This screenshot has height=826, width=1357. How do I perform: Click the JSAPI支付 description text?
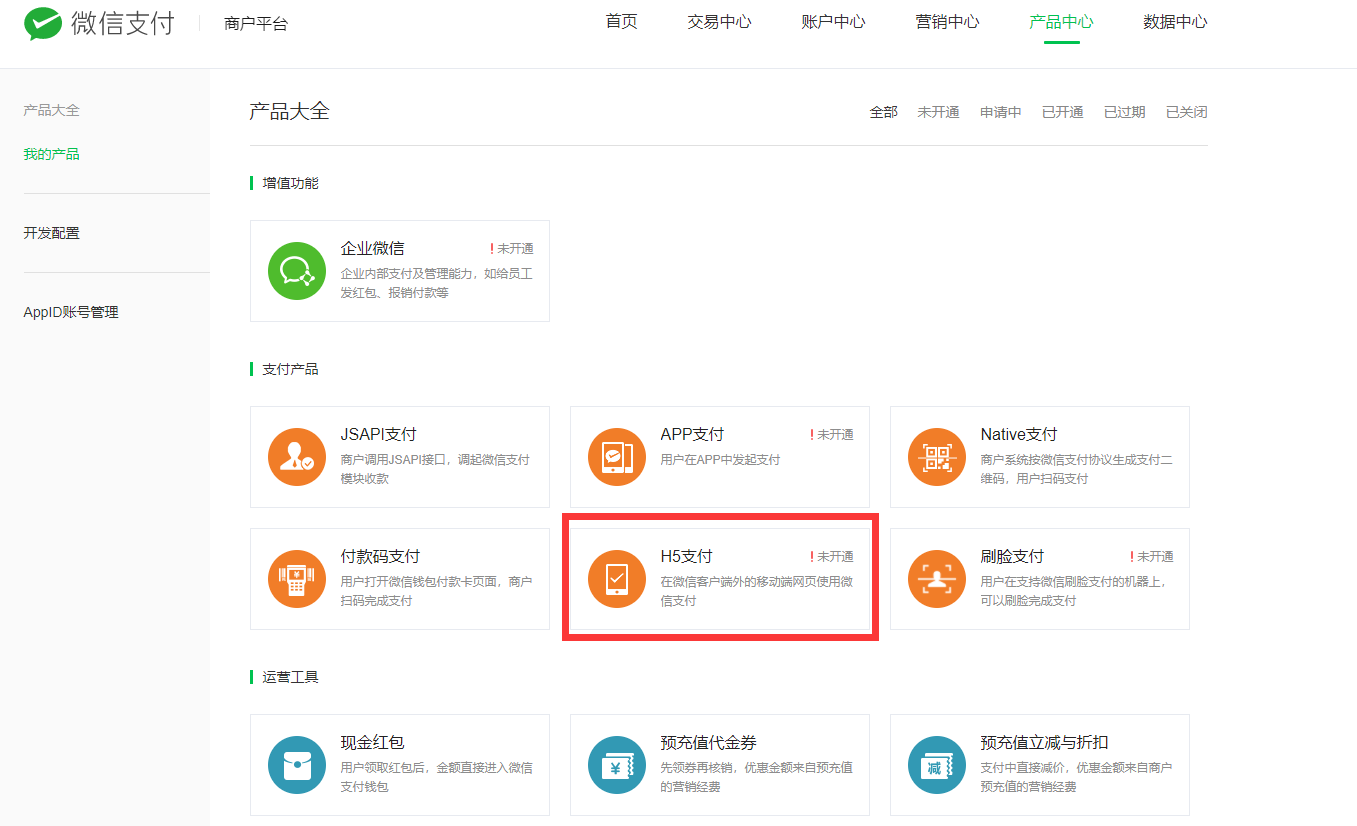pyautogui.click(x=435, y=469)
